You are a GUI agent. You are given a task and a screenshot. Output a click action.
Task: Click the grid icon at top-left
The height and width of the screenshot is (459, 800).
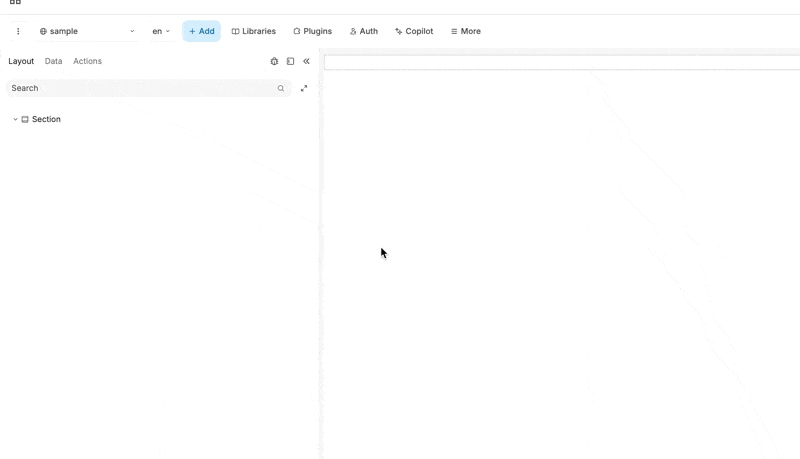[15, 3]
